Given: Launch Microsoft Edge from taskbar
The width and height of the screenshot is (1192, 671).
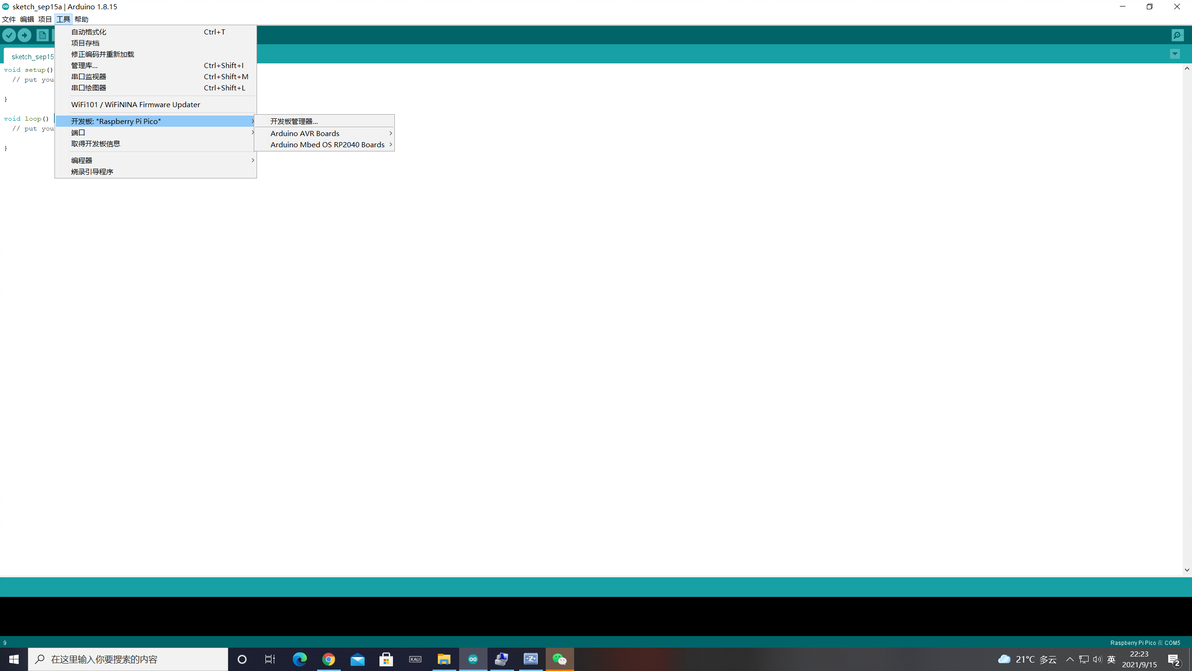Looking at the screenshot, I should click(x=300, y=659).
